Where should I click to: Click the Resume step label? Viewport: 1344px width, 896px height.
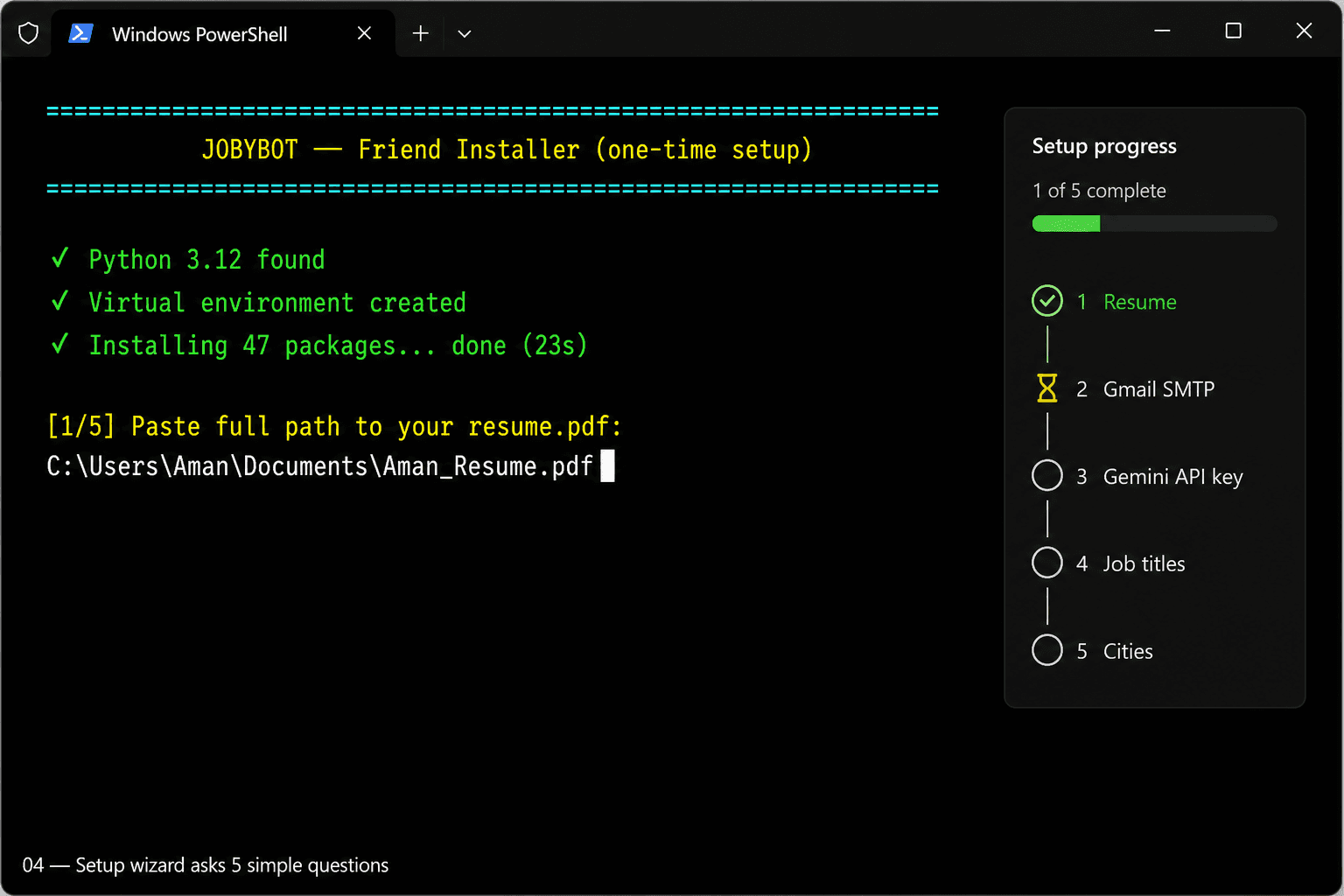pyautogui.click(x=1140, y=302)
